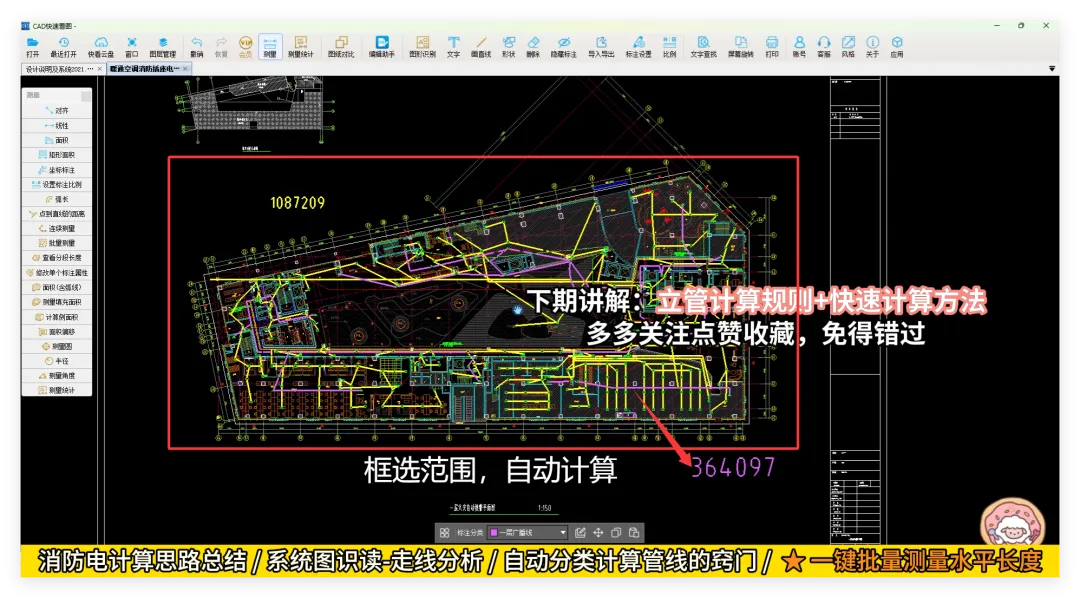
Task: Open 文字查找 text search
Action: 703,47
